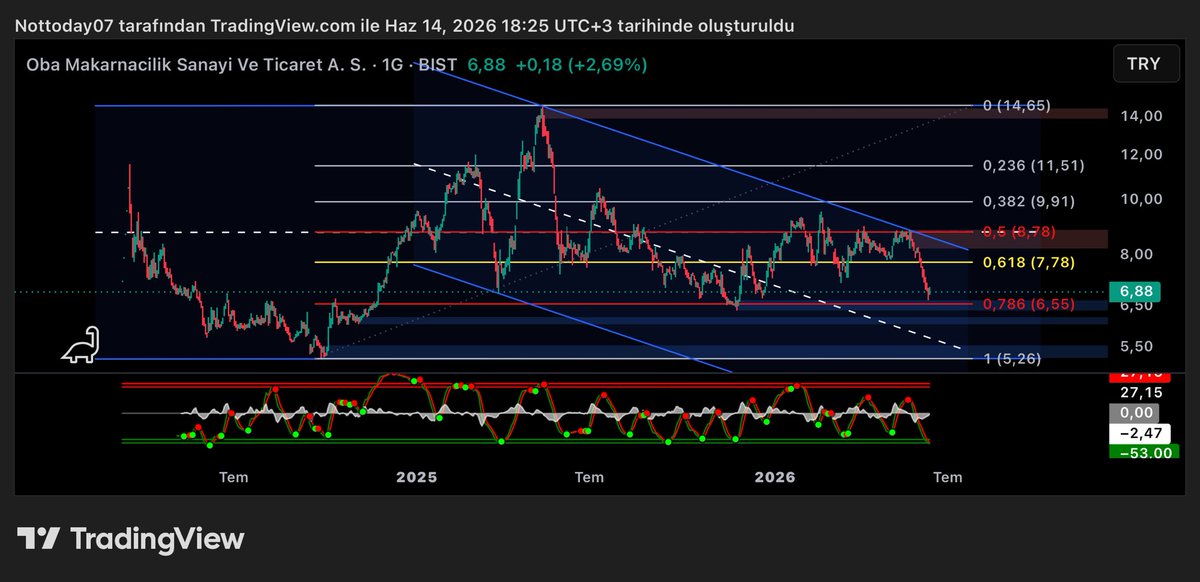This screenshot has width=1200, height=582.
Task: Click the Tem label between 2025 and 2026
Action: pyautogui.click(x=589, y=477)
